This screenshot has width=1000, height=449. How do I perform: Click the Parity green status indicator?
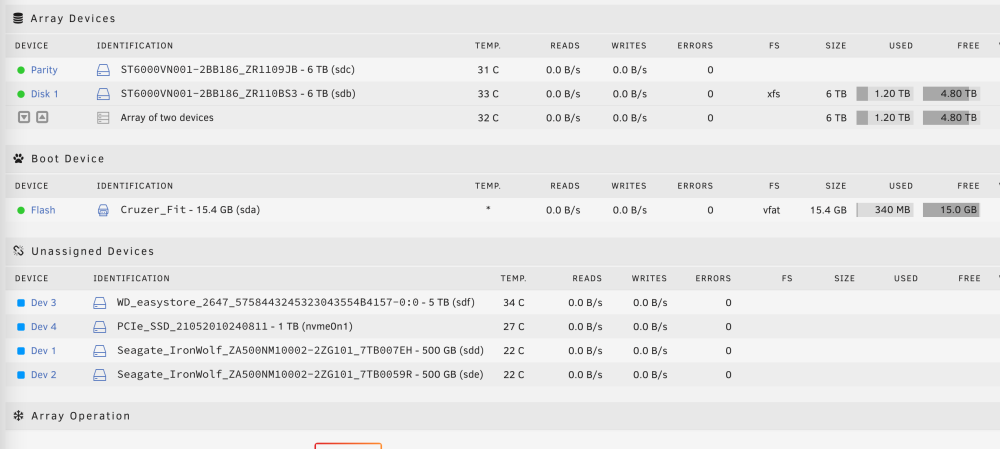pos(21,70)
